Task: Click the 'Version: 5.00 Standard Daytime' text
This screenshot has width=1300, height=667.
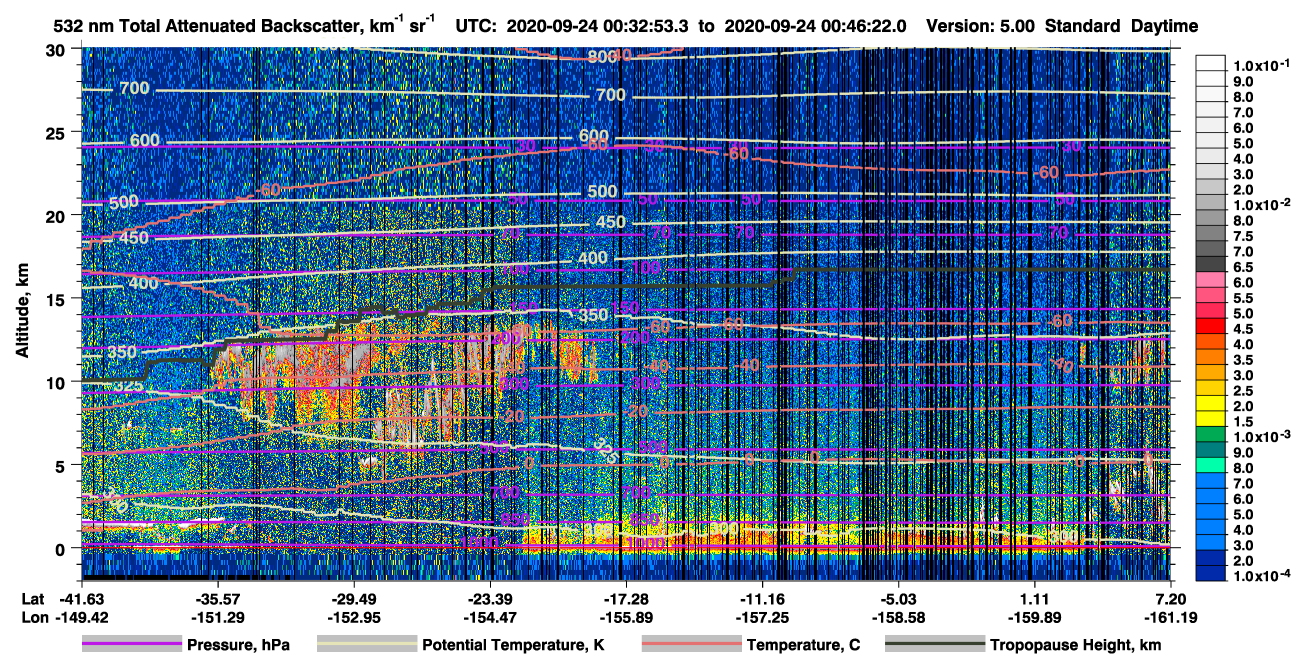Action: point(1062,27)
